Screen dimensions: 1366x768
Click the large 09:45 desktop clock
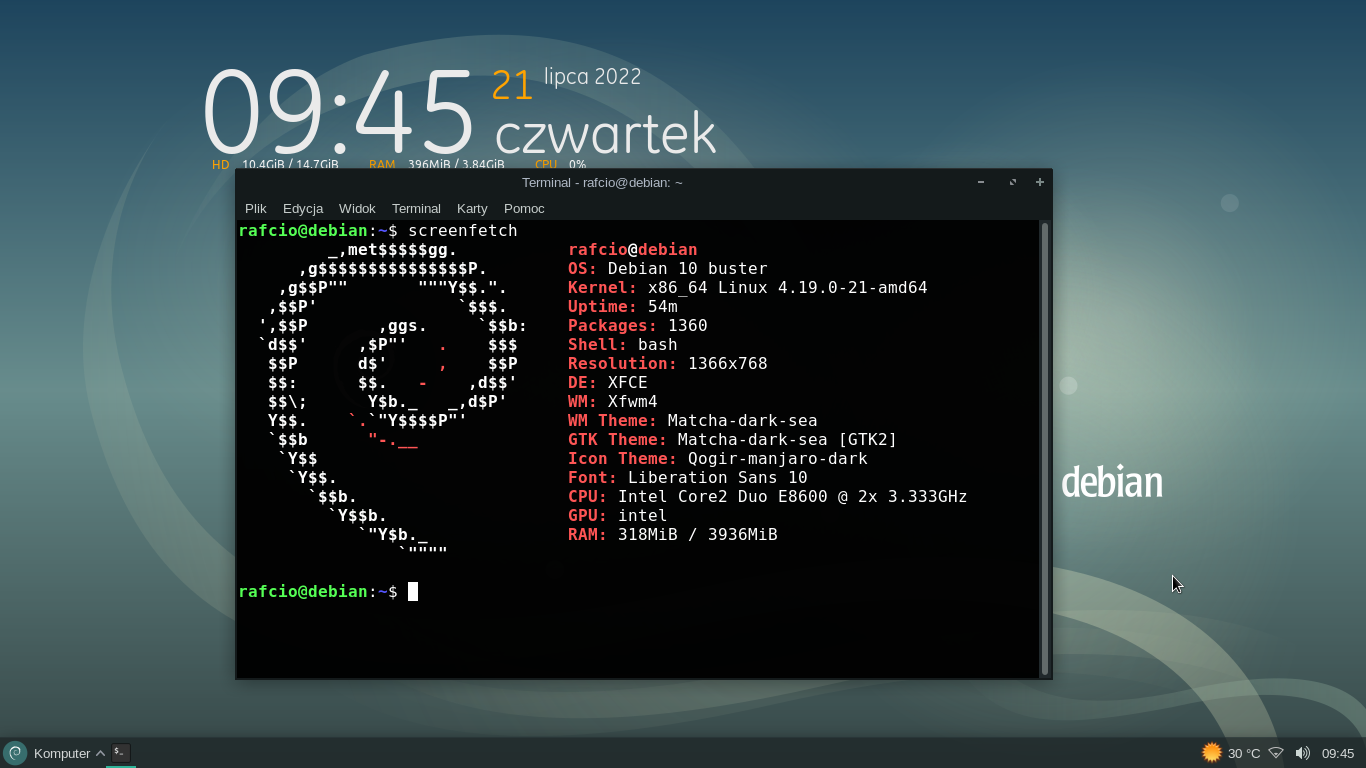pos(338,110)
